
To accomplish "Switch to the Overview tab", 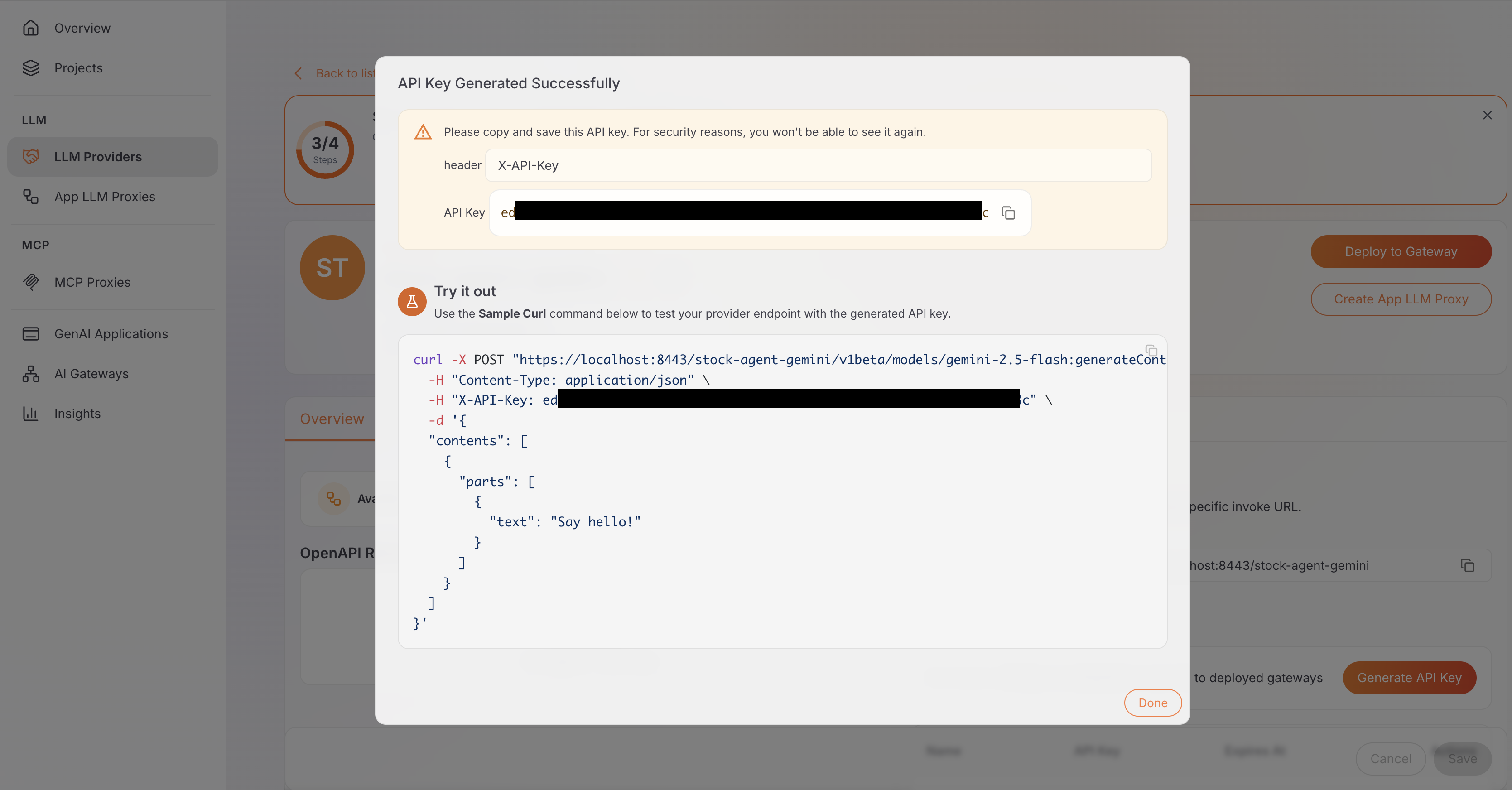I will click(332, 419).
